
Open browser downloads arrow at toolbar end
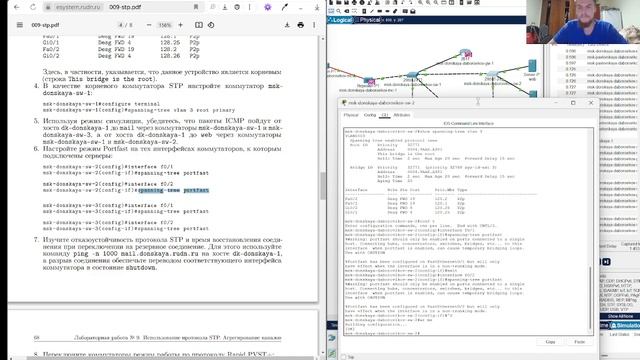click(317, 7)
